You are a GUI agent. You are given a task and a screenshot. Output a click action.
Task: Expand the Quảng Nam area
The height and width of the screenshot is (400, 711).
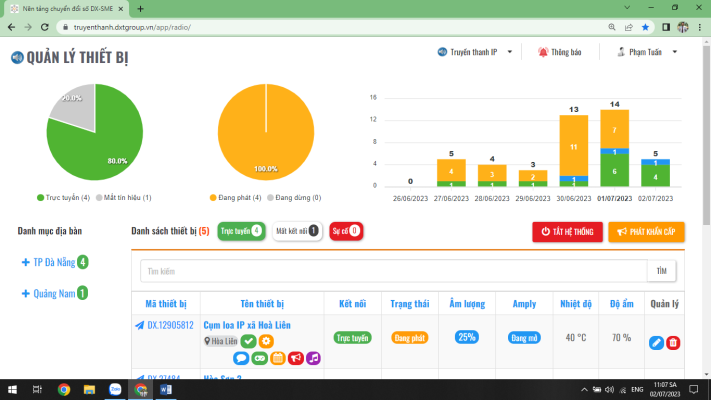[x=53, y=293]
